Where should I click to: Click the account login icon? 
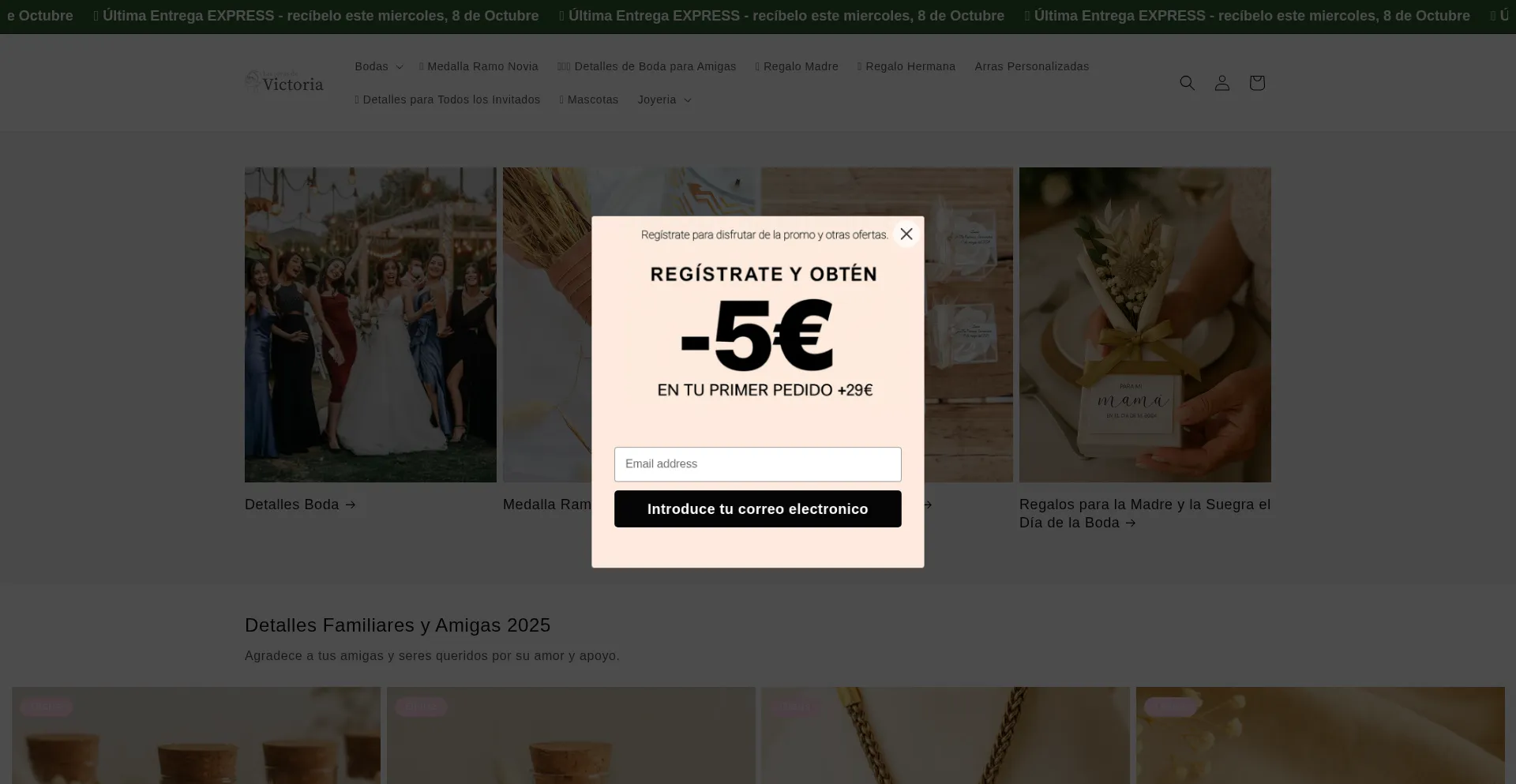1221,83
